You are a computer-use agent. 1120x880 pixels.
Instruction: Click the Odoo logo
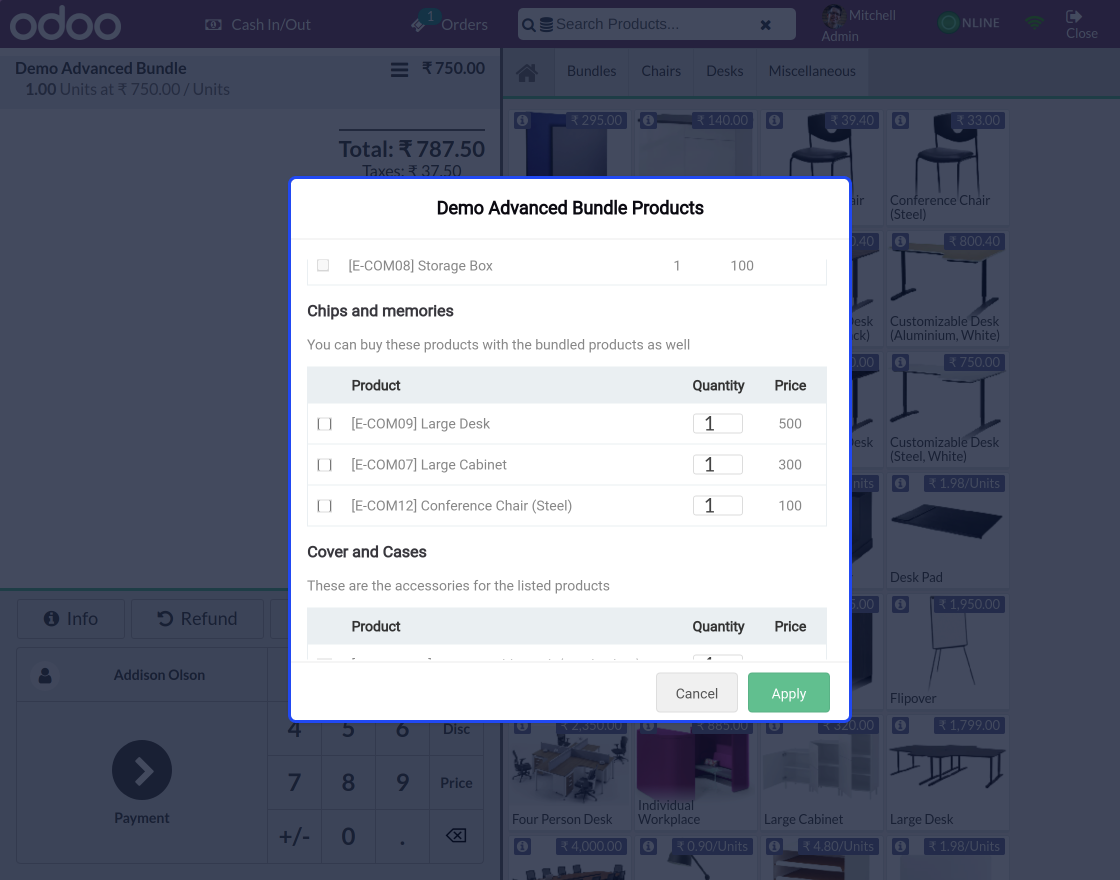[65, 23]
